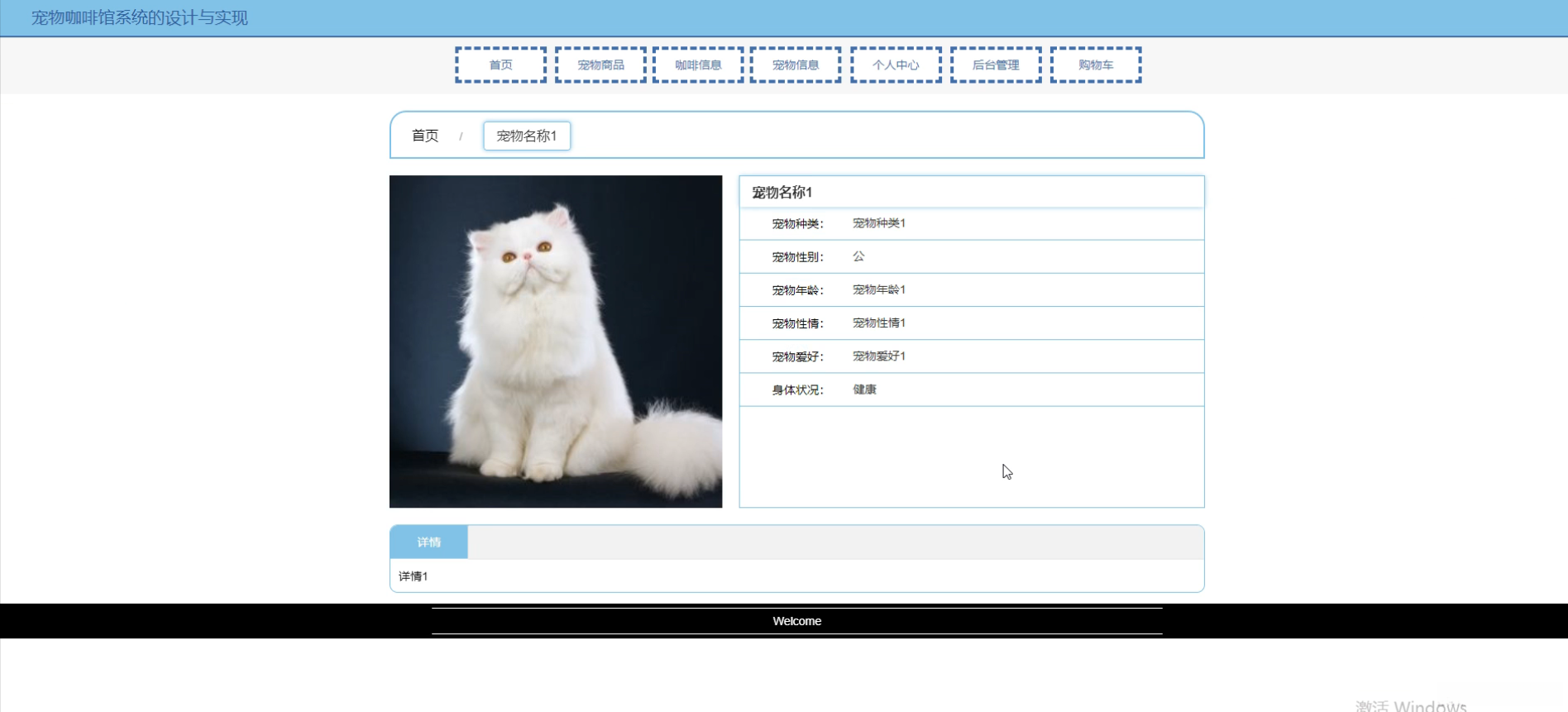Open the 首页 navigation menu item
This screenshot has height=712, width=1568.
(500, 65)
